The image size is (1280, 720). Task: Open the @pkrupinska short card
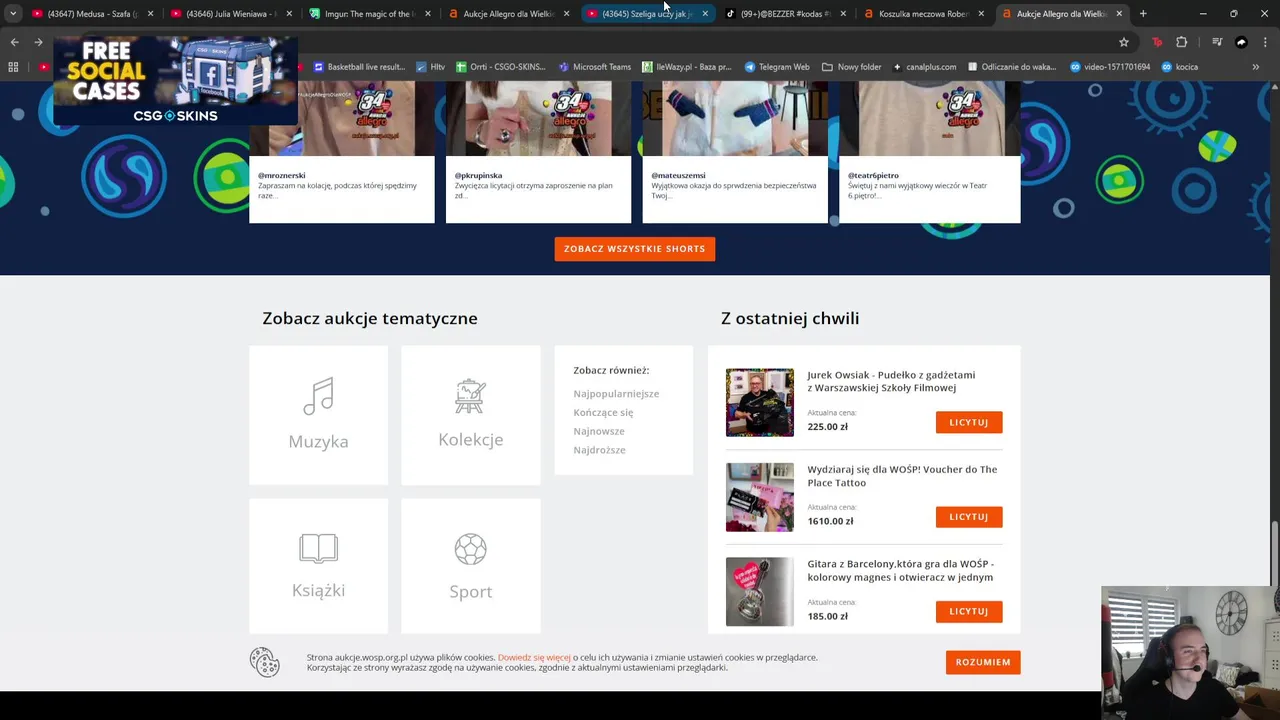click(x=538, y=152)
